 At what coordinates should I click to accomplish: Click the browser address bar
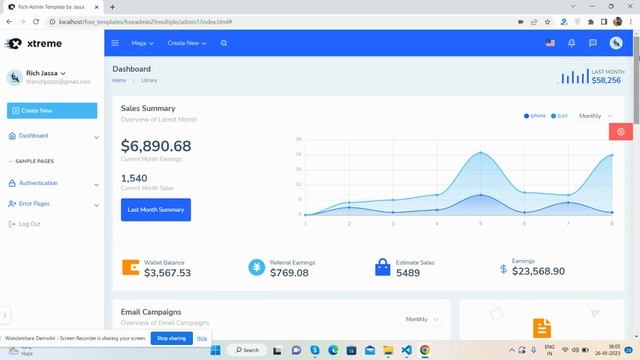(282, 22)
